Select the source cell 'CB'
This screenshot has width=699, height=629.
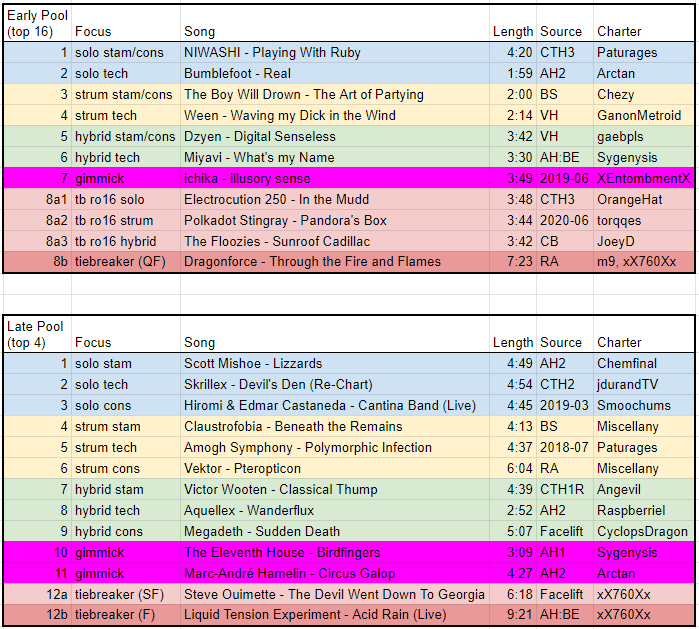[565, 241]
